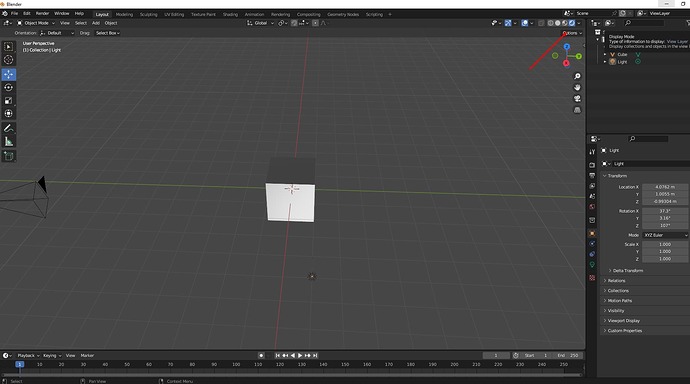This screenshot has height=384, width=690.
Task: Open the Physics properties tab
Action: (592, 244)
